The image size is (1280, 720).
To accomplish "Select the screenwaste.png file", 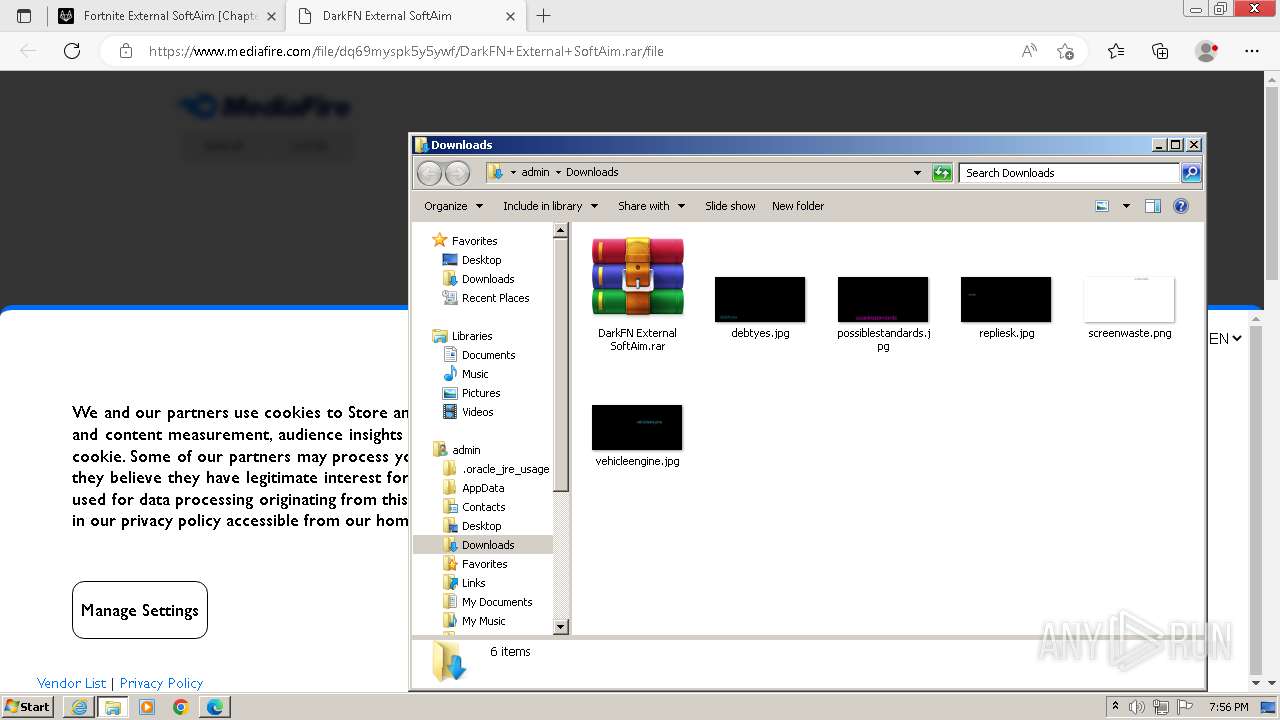I will (1129, 308).
